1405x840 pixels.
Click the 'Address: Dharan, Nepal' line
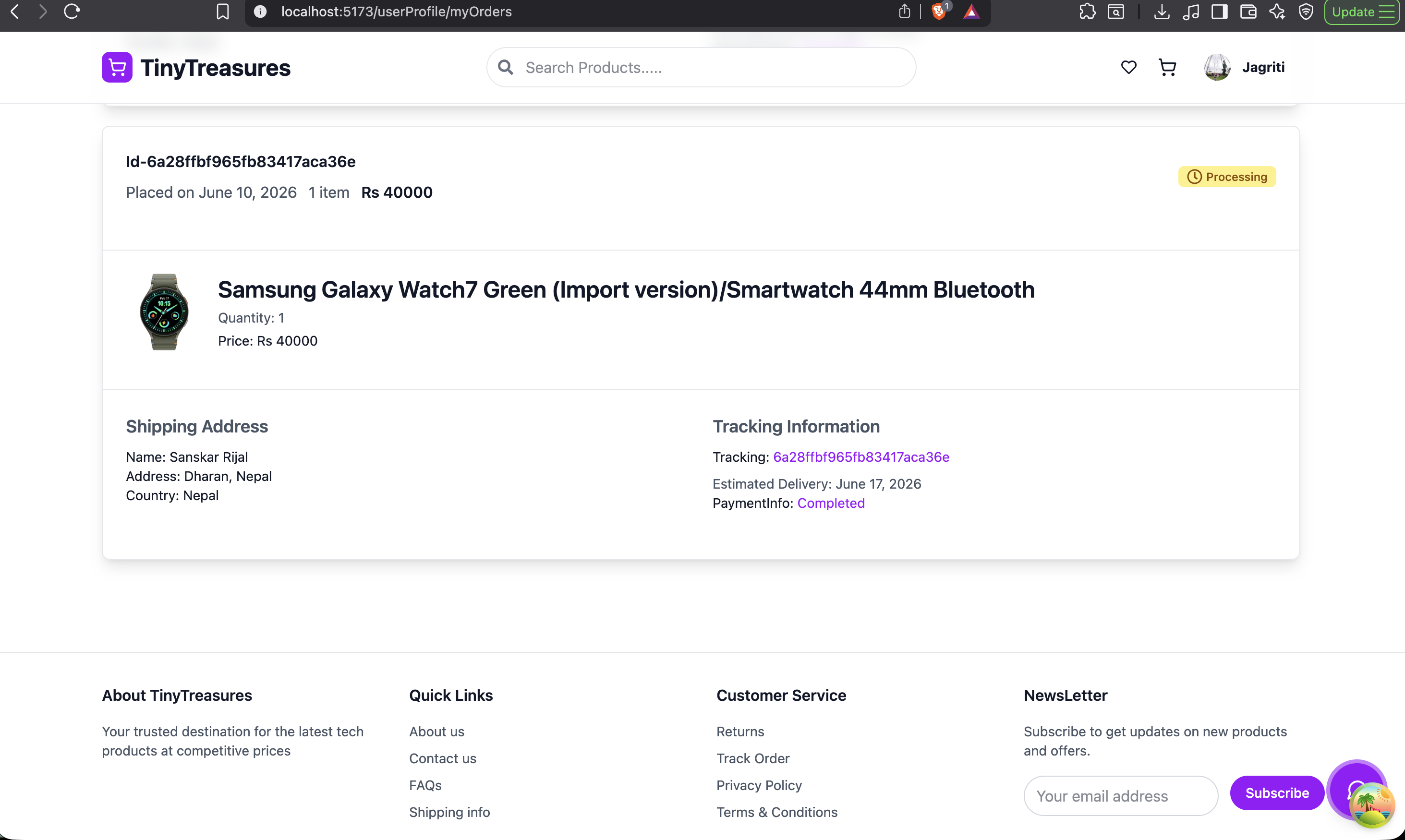199,476
